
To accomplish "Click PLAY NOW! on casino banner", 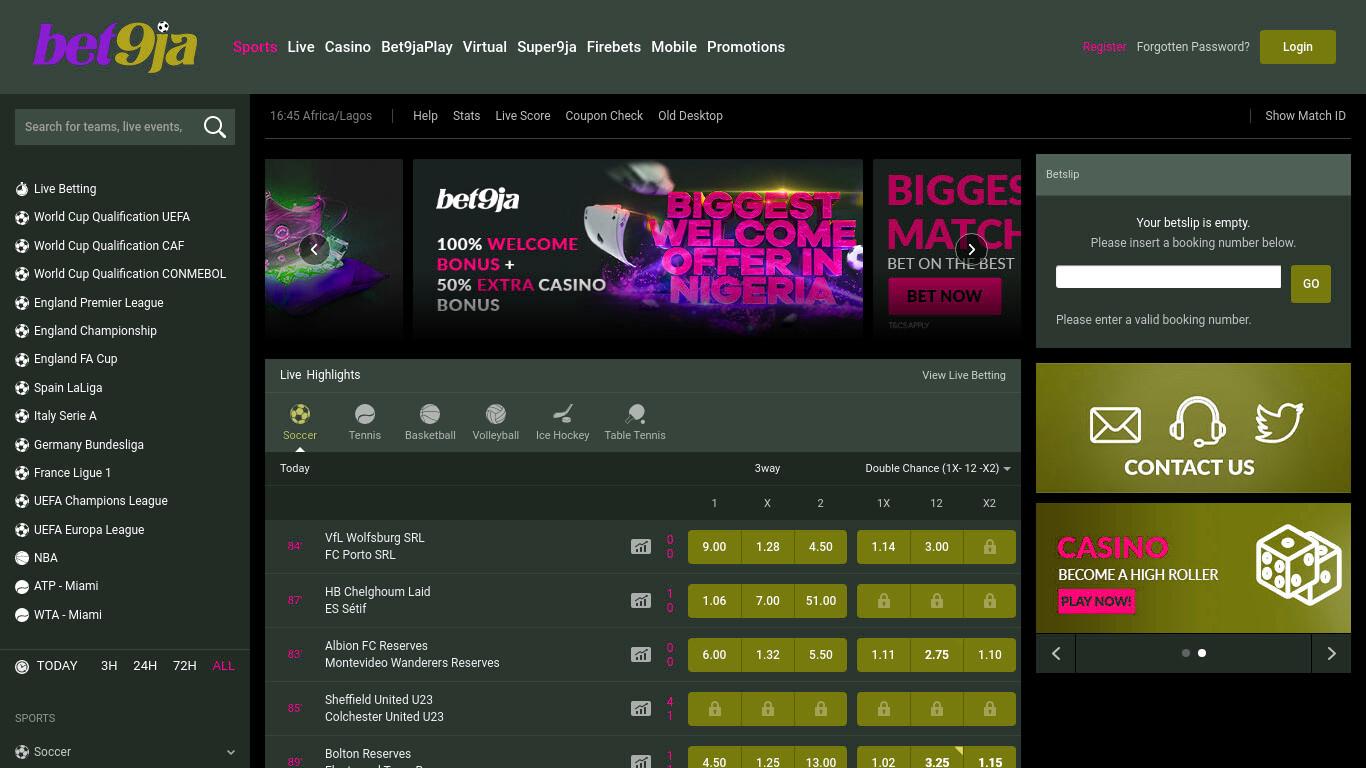I will coord(1097,601).
